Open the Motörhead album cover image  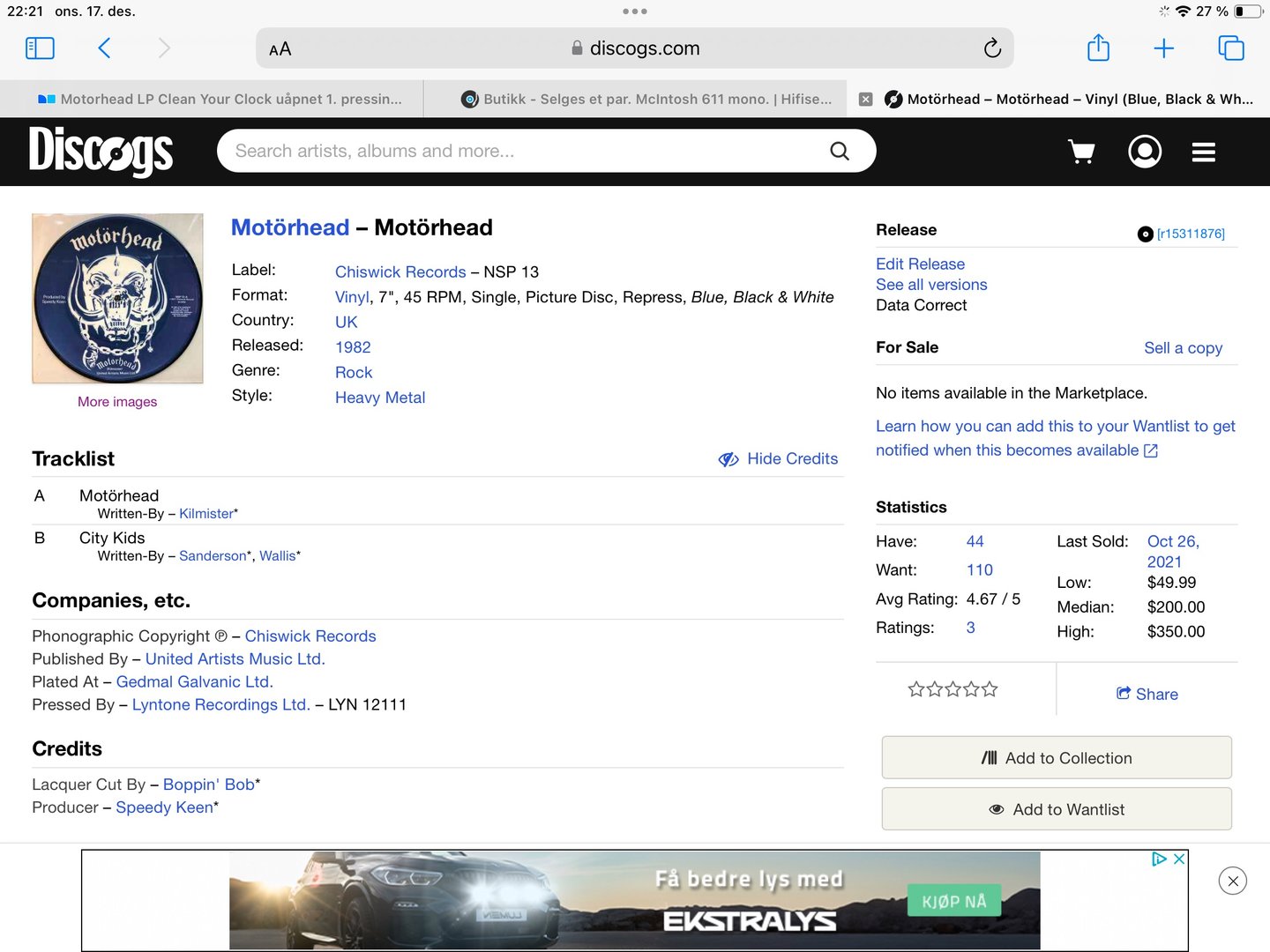[117, 298]
